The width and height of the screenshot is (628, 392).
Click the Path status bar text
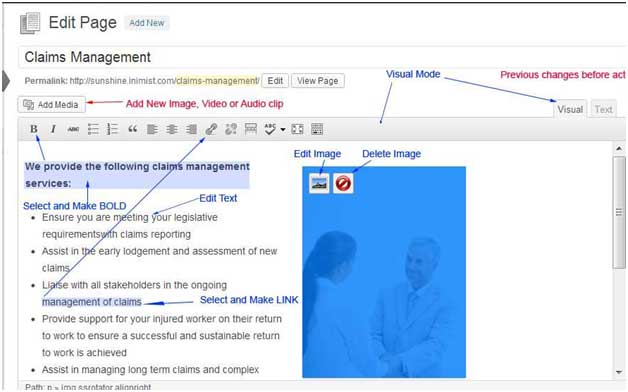point(88,387)
